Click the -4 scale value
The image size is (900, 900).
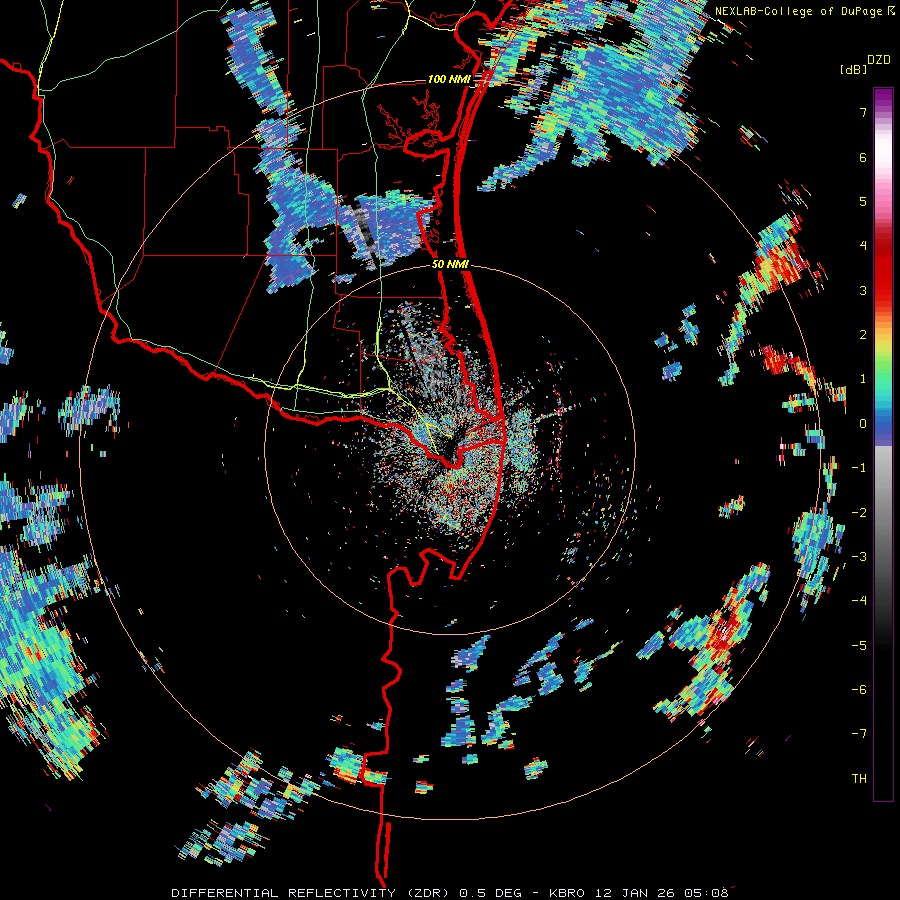click(859, 601)
